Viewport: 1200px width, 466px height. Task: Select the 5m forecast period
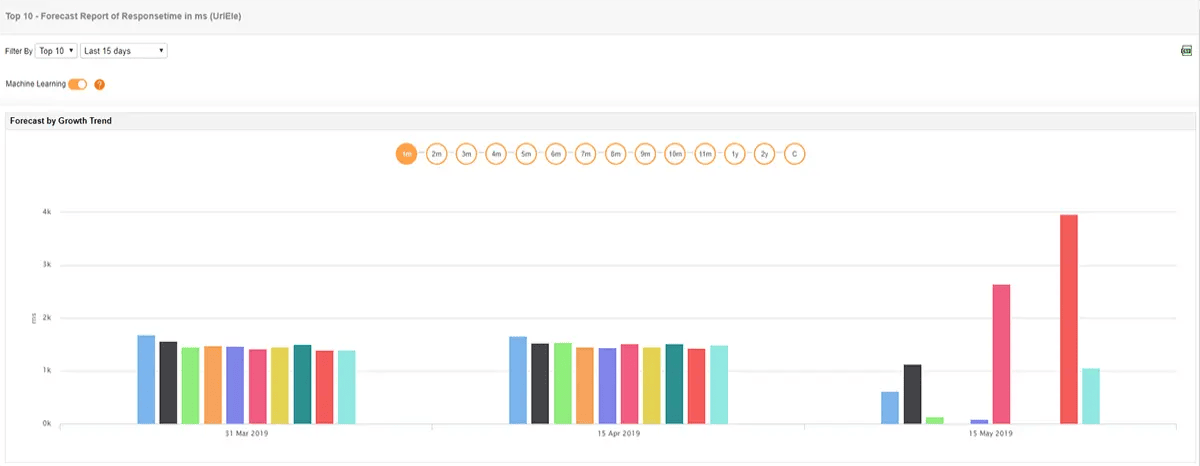[526, 154]
